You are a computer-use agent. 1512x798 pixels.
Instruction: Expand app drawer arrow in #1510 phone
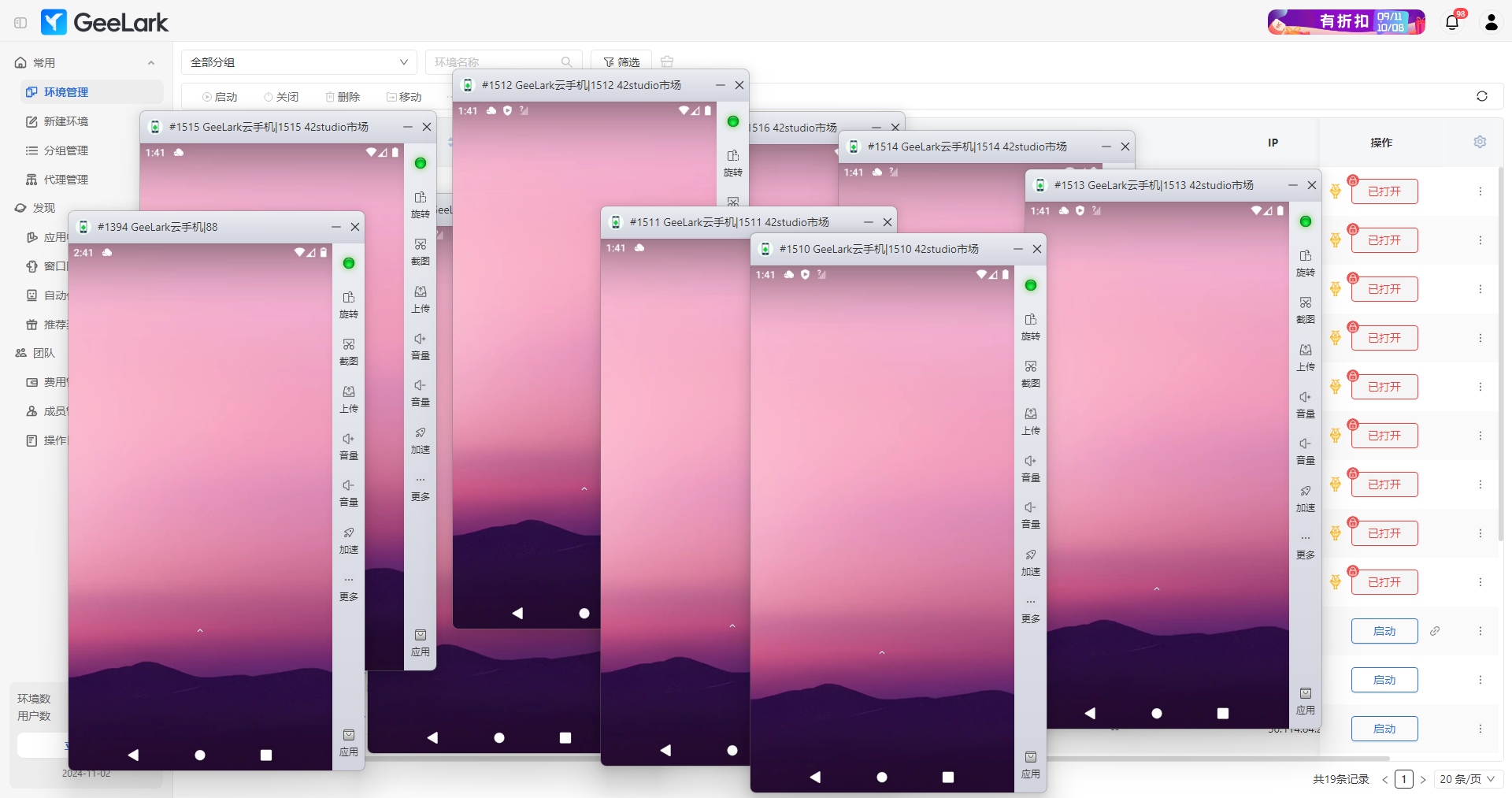point(882,652)
